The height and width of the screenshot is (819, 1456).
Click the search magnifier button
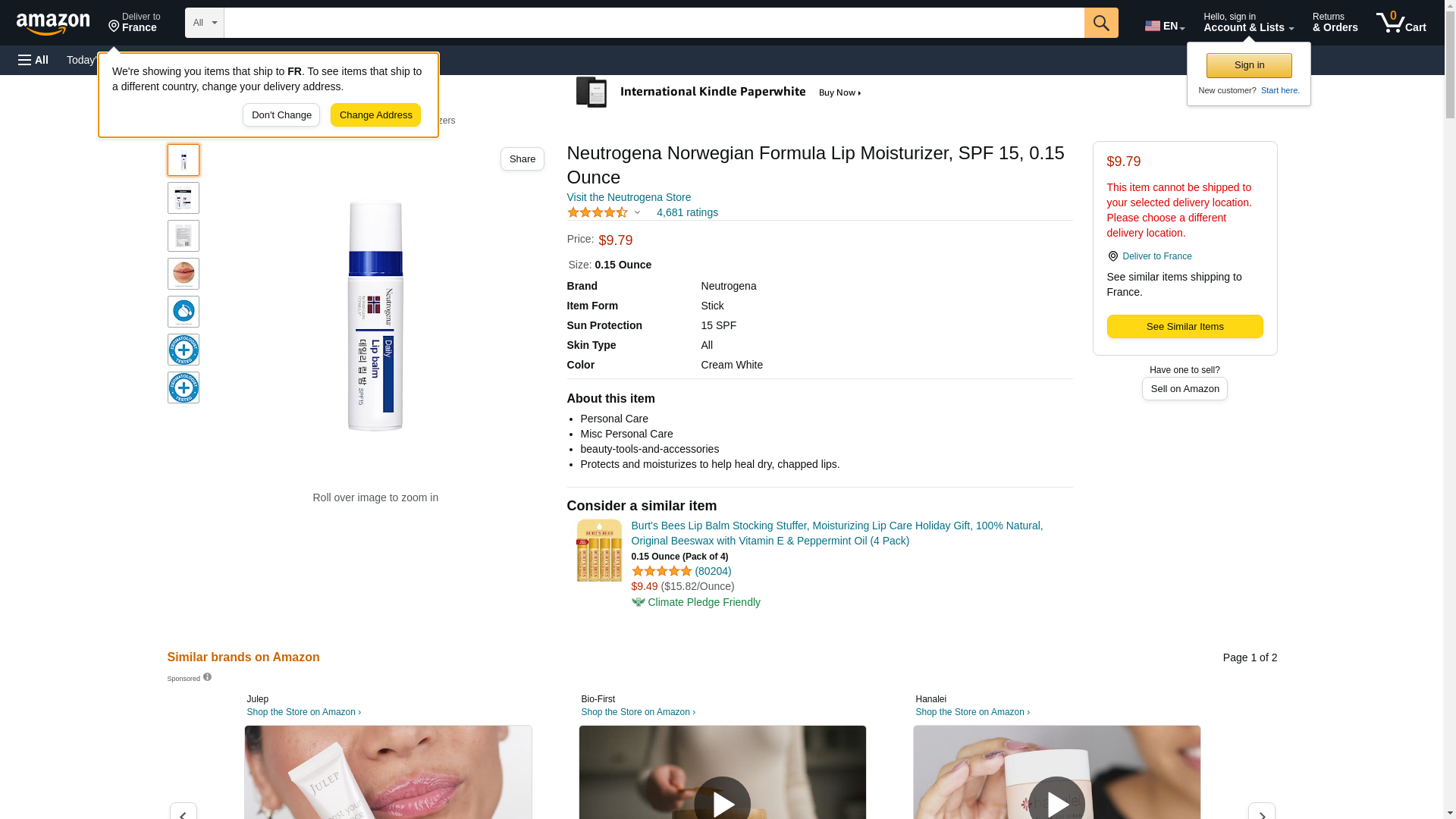pyautogui.click(x=1101, y=23)
